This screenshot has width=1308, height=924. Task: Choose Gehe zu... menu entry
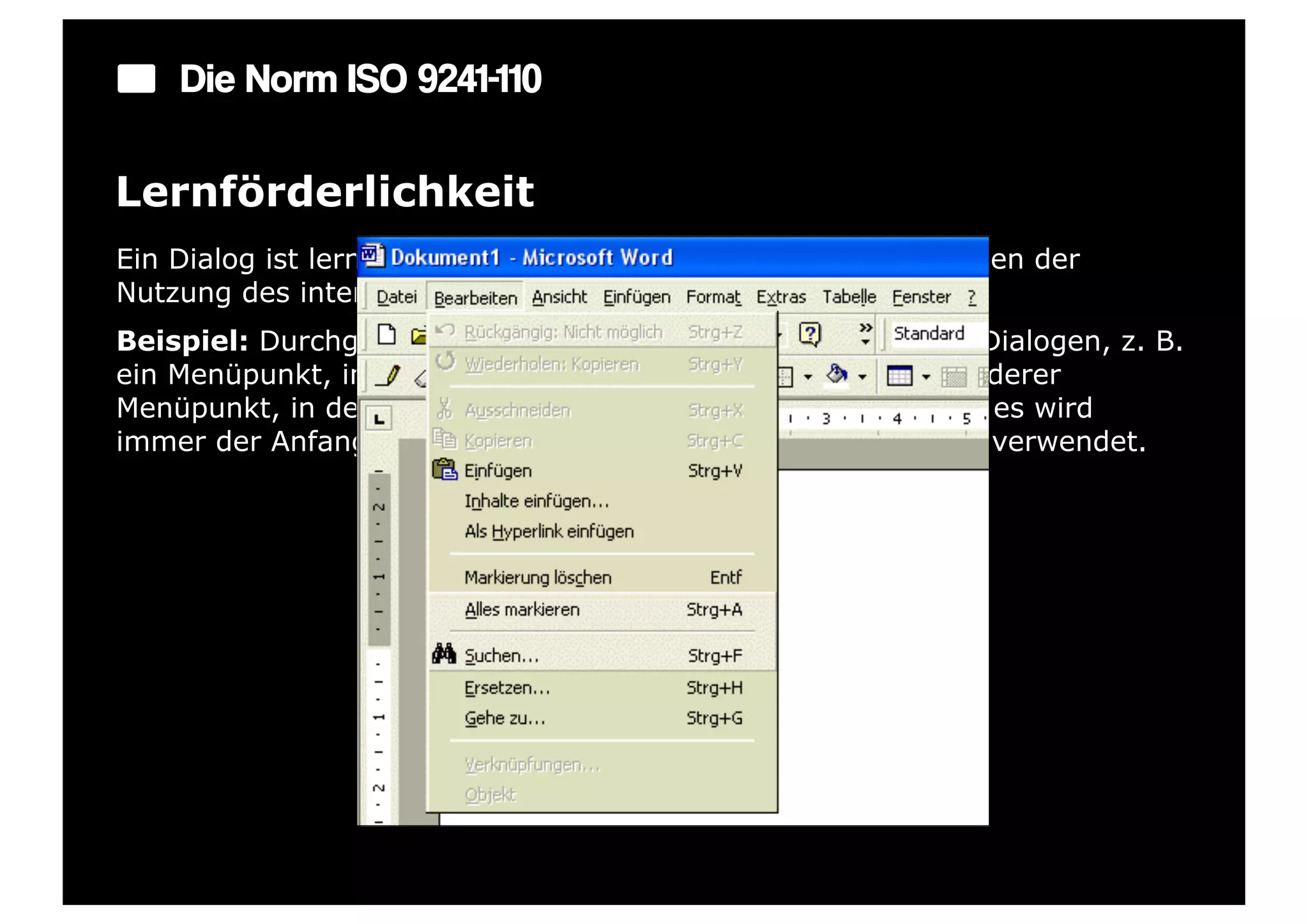click(x=602, y=718)
